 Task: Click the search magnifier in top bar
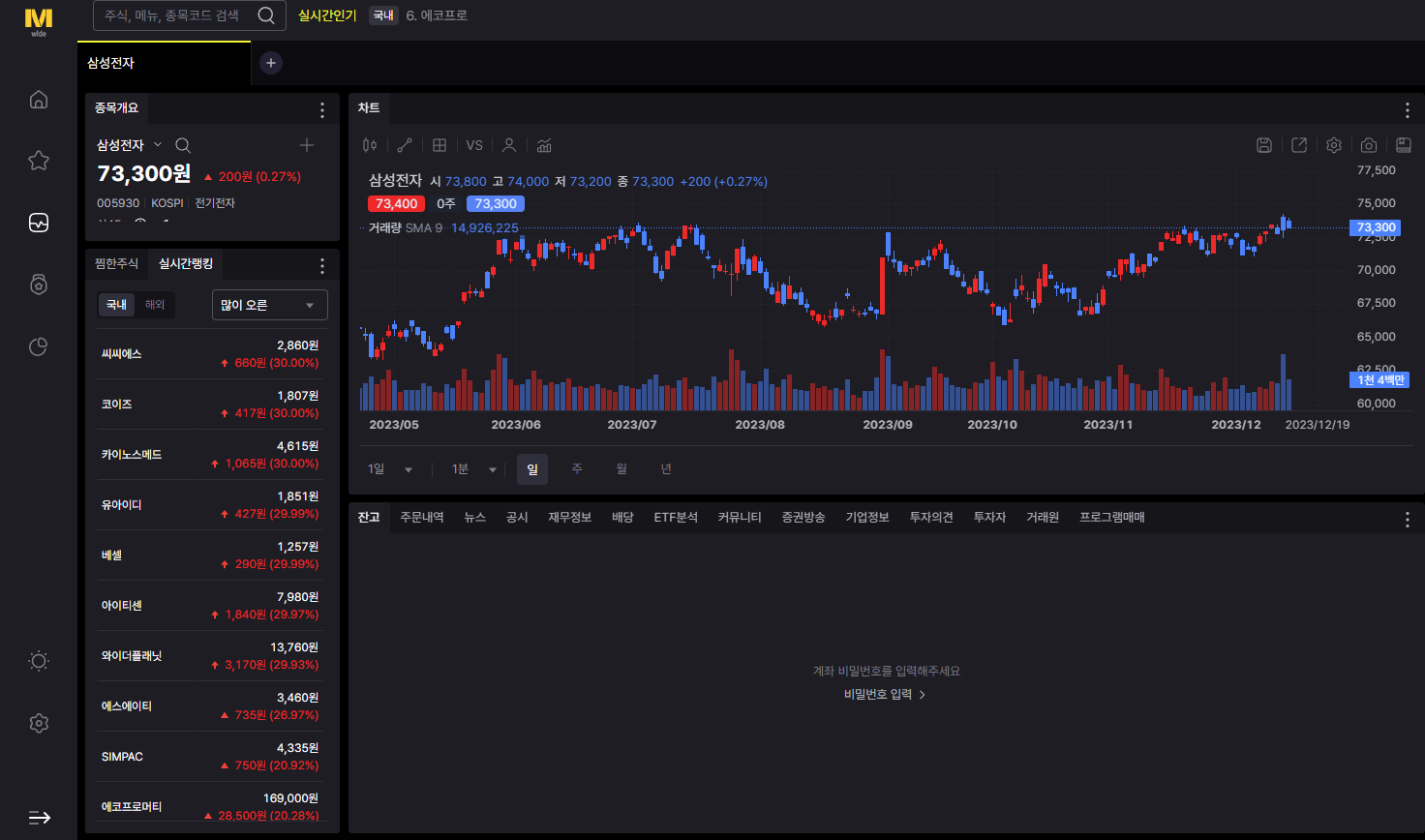[266, 15]
